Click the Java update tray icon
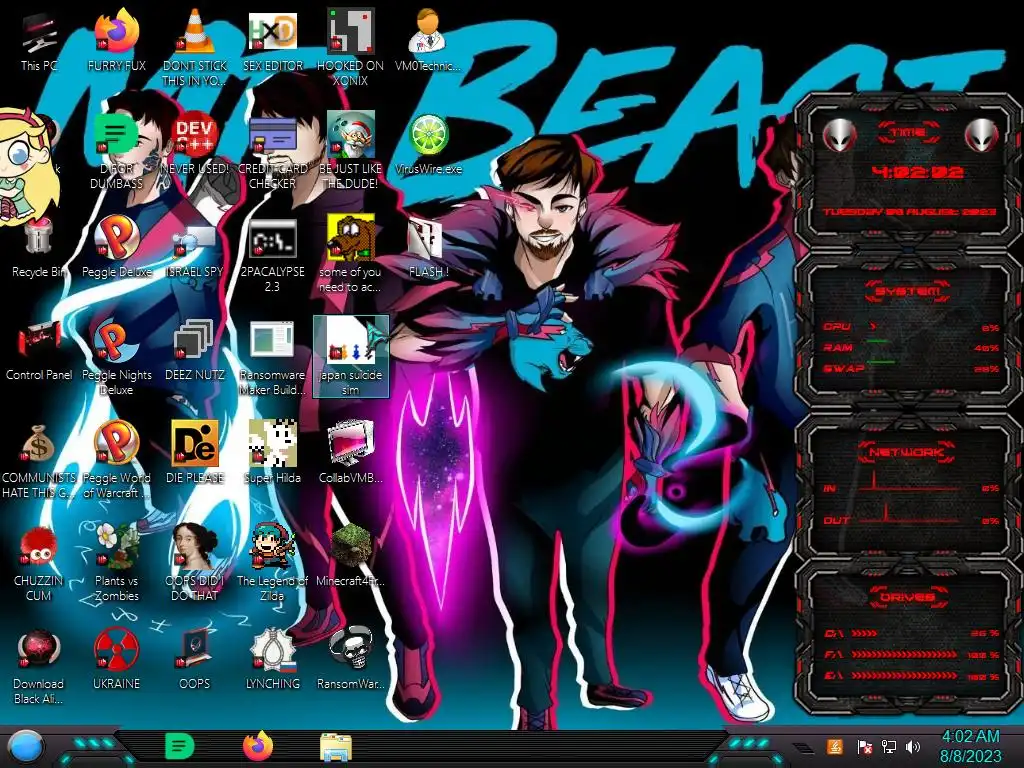Viewport: 1024px width, 768px height. 835,746
